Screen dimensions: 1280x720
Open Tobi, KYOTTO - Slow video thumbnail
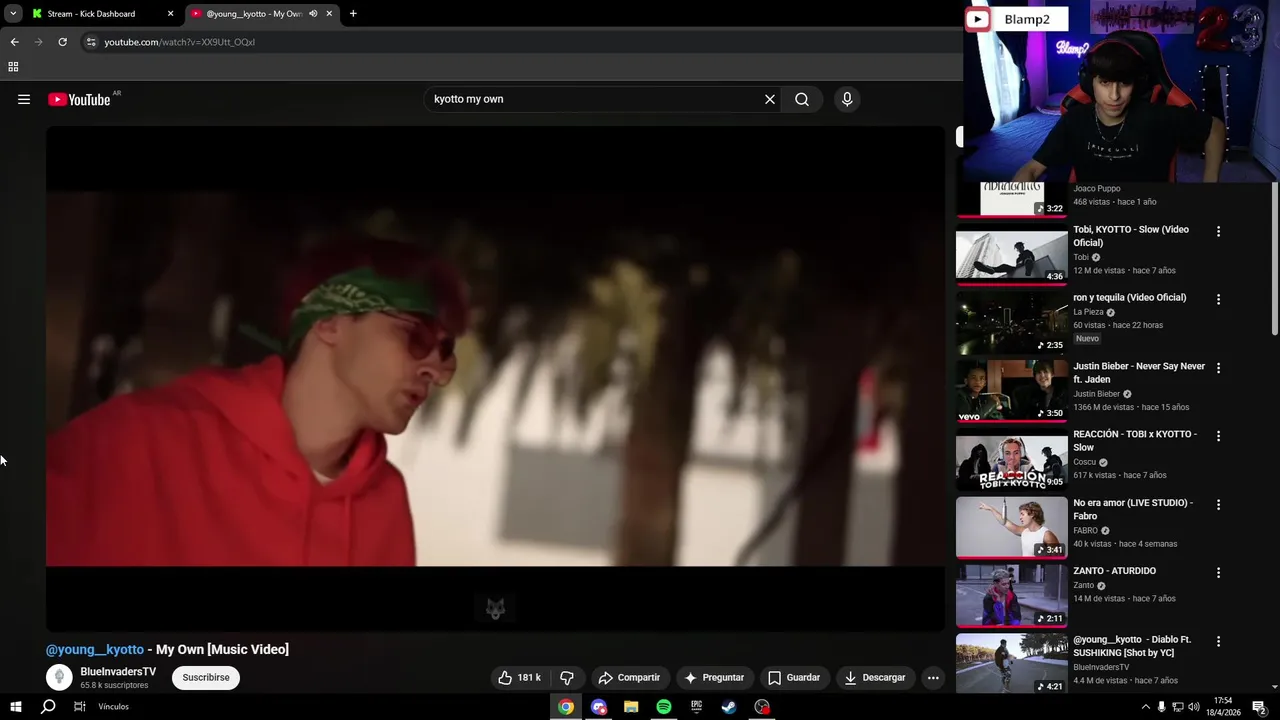(x=1011, y=255)
